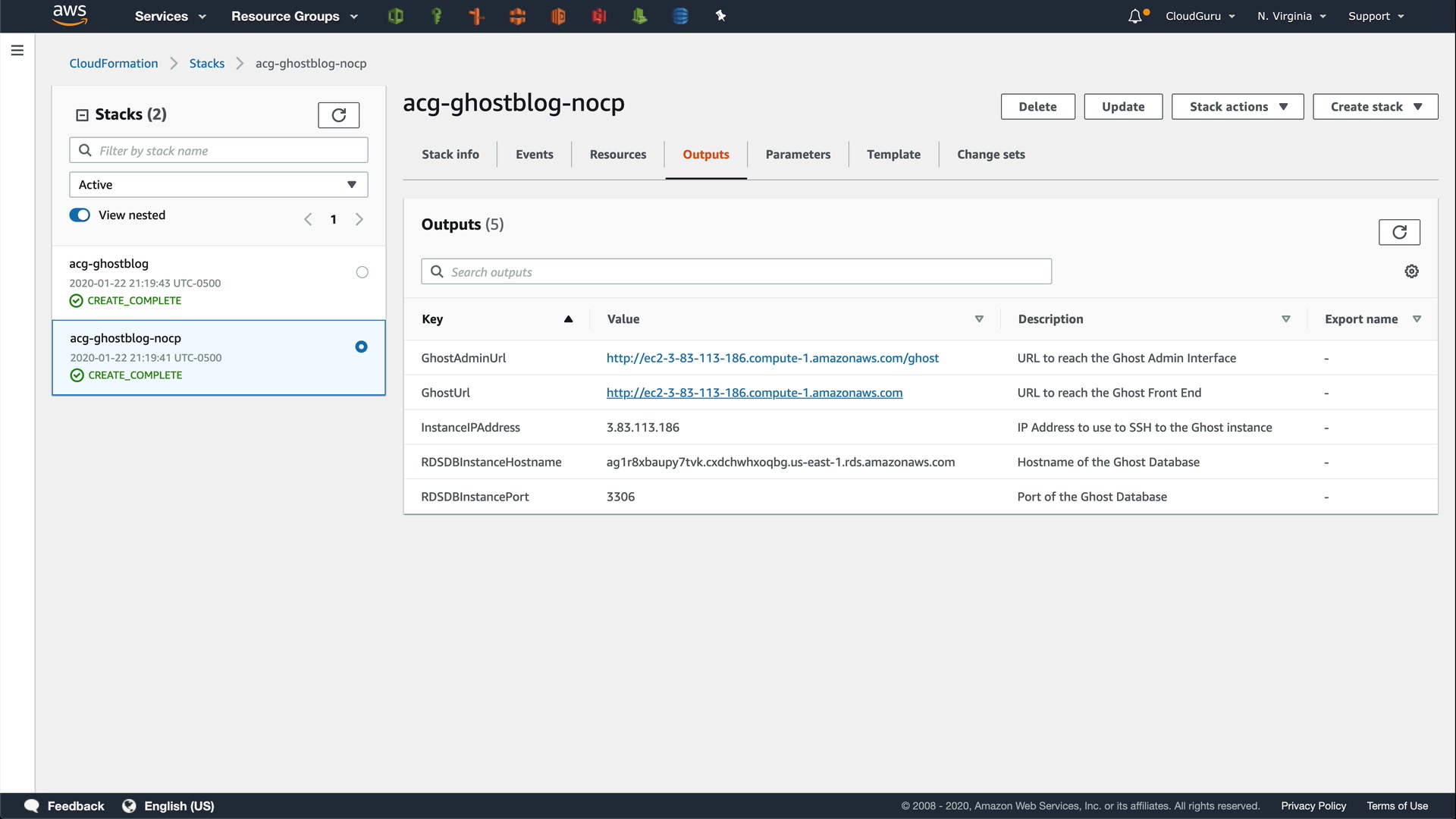Open the hamburger side navigation menu

pyautogui.click(x=17, y=50)
